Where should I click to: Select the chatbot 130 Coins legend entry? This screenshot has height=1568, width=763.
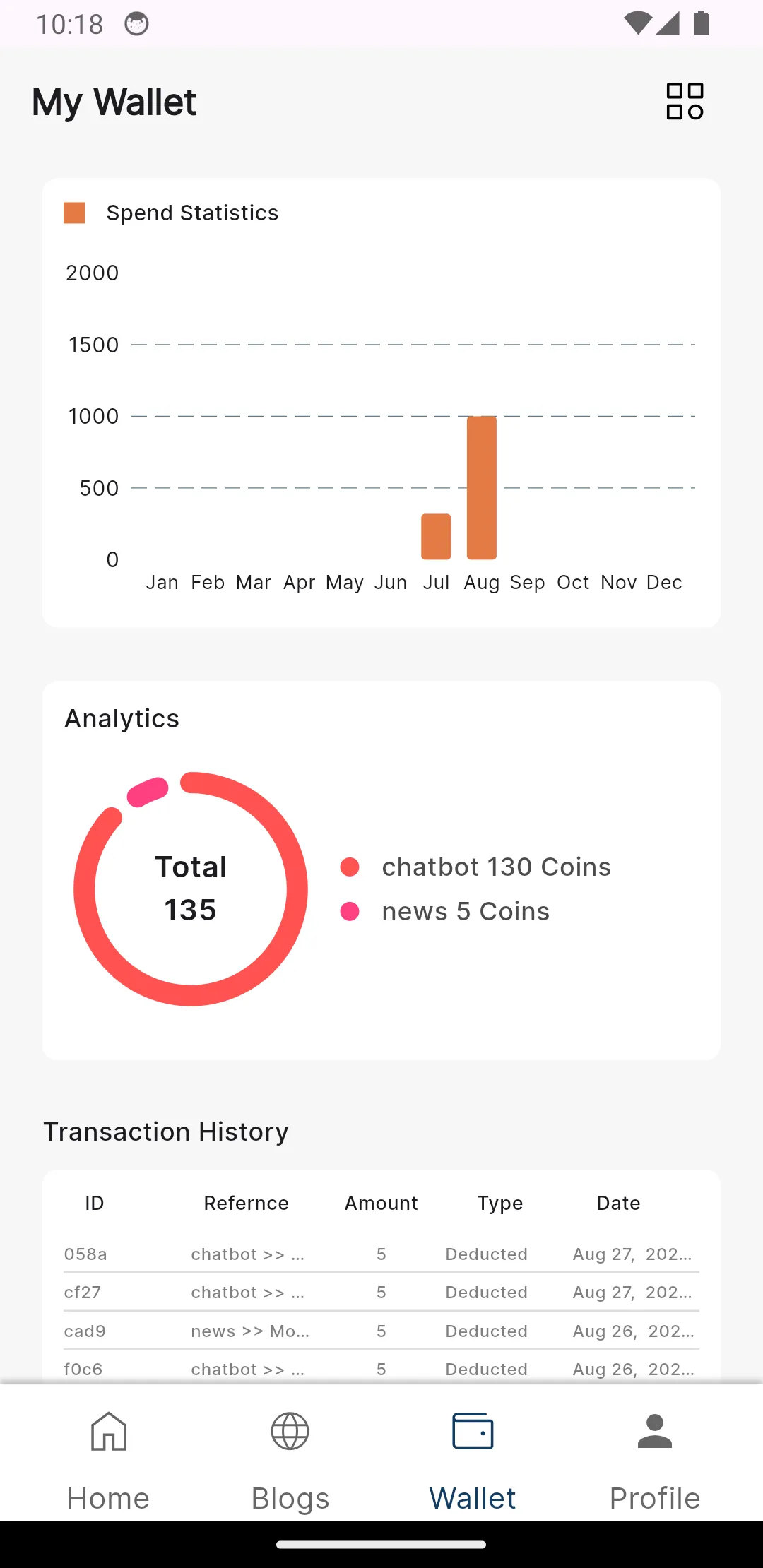(475, 867)
